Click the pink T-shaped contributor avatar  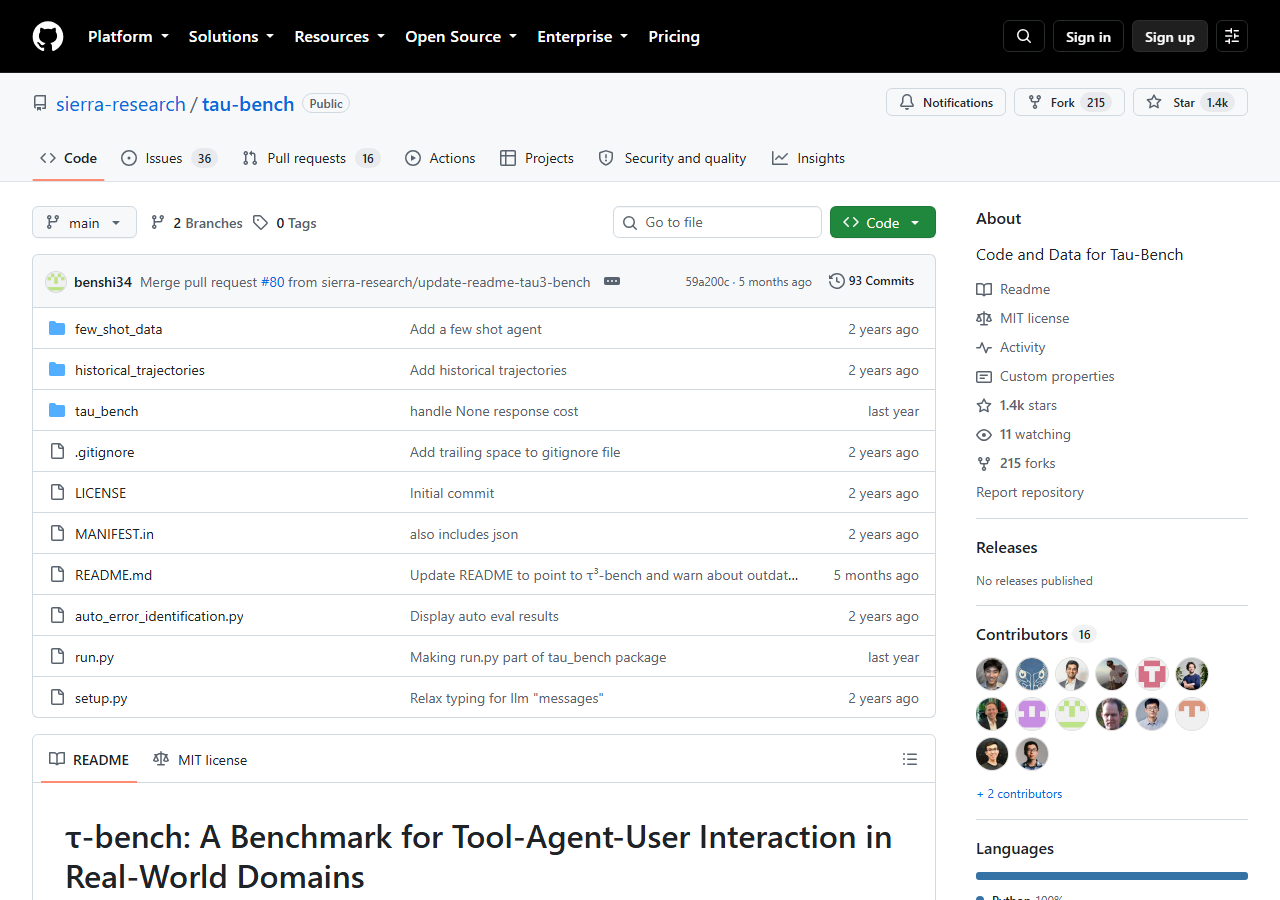click(x=1152, y=674)
